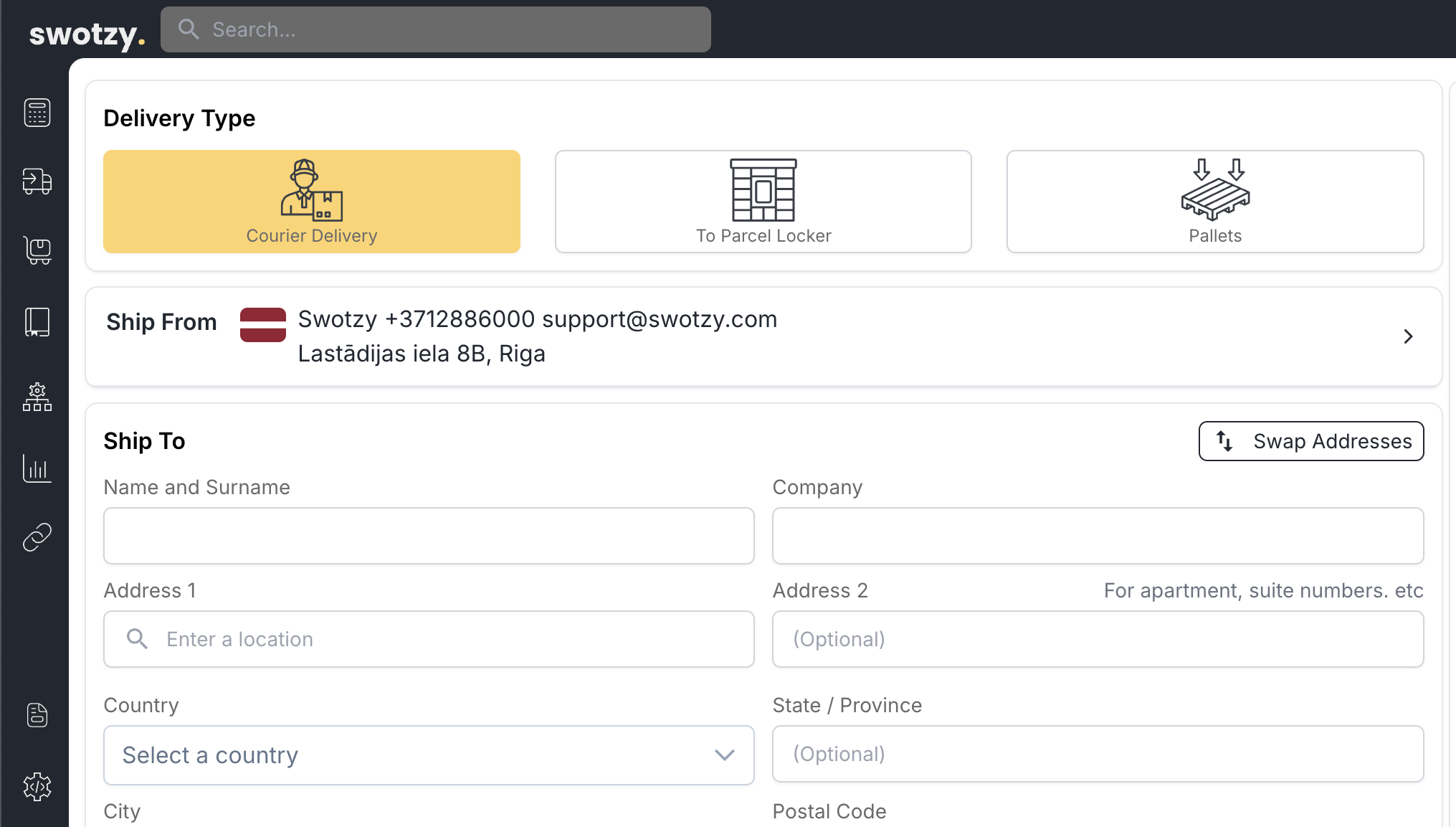The width and height of the screenshot is (1456, 827).
Task: Open the bar chart analytics sidebar icon
Action: pos(37,468)
